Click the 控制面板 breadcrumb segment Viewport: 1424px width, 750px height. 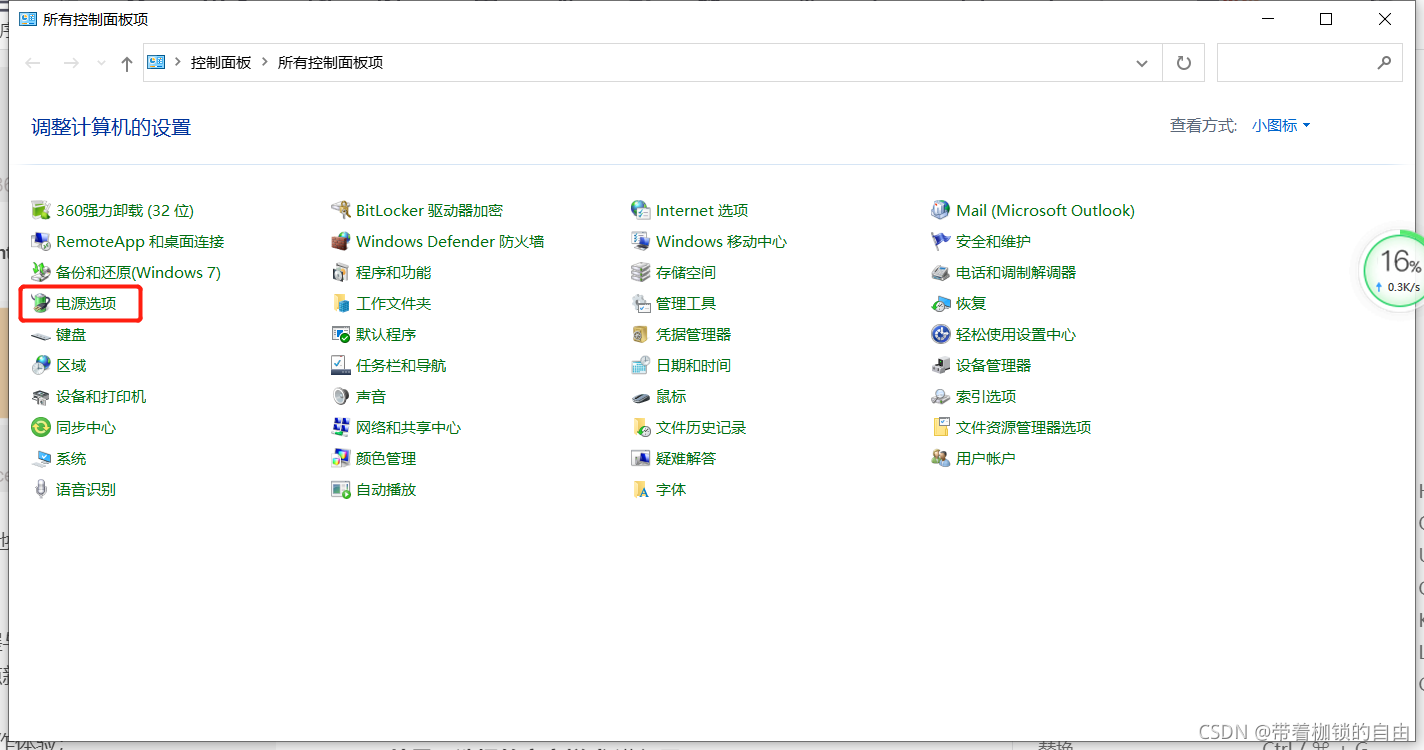pos(221,62)
